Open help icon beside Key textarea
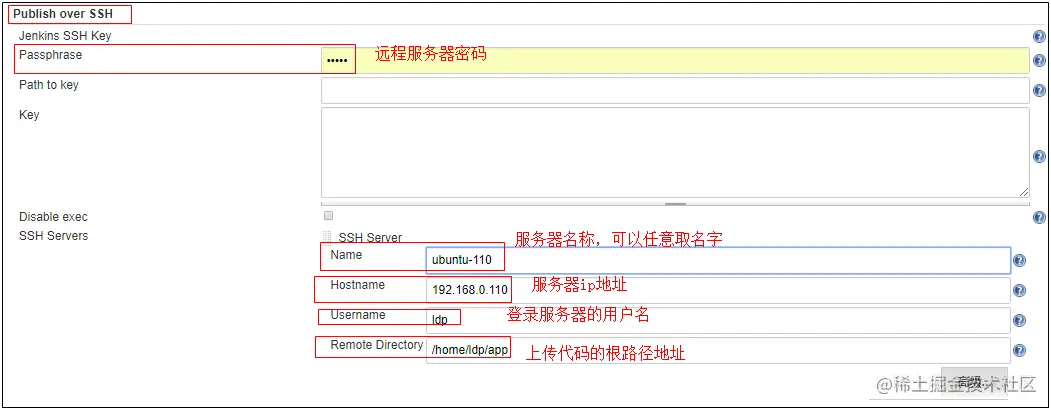1051x409 pixels. (x=1040, y=156)
